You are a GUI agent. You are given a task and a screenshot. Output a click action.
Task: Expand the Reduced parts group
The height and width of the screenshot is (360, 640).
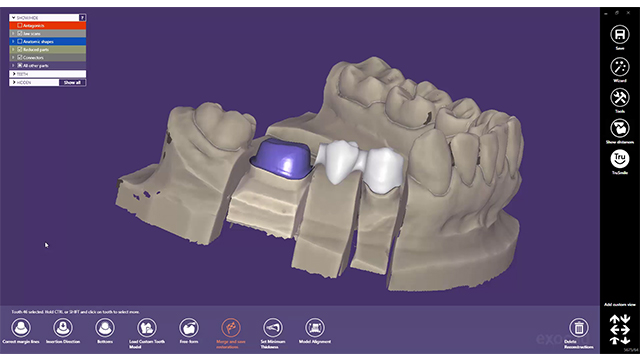13,49
